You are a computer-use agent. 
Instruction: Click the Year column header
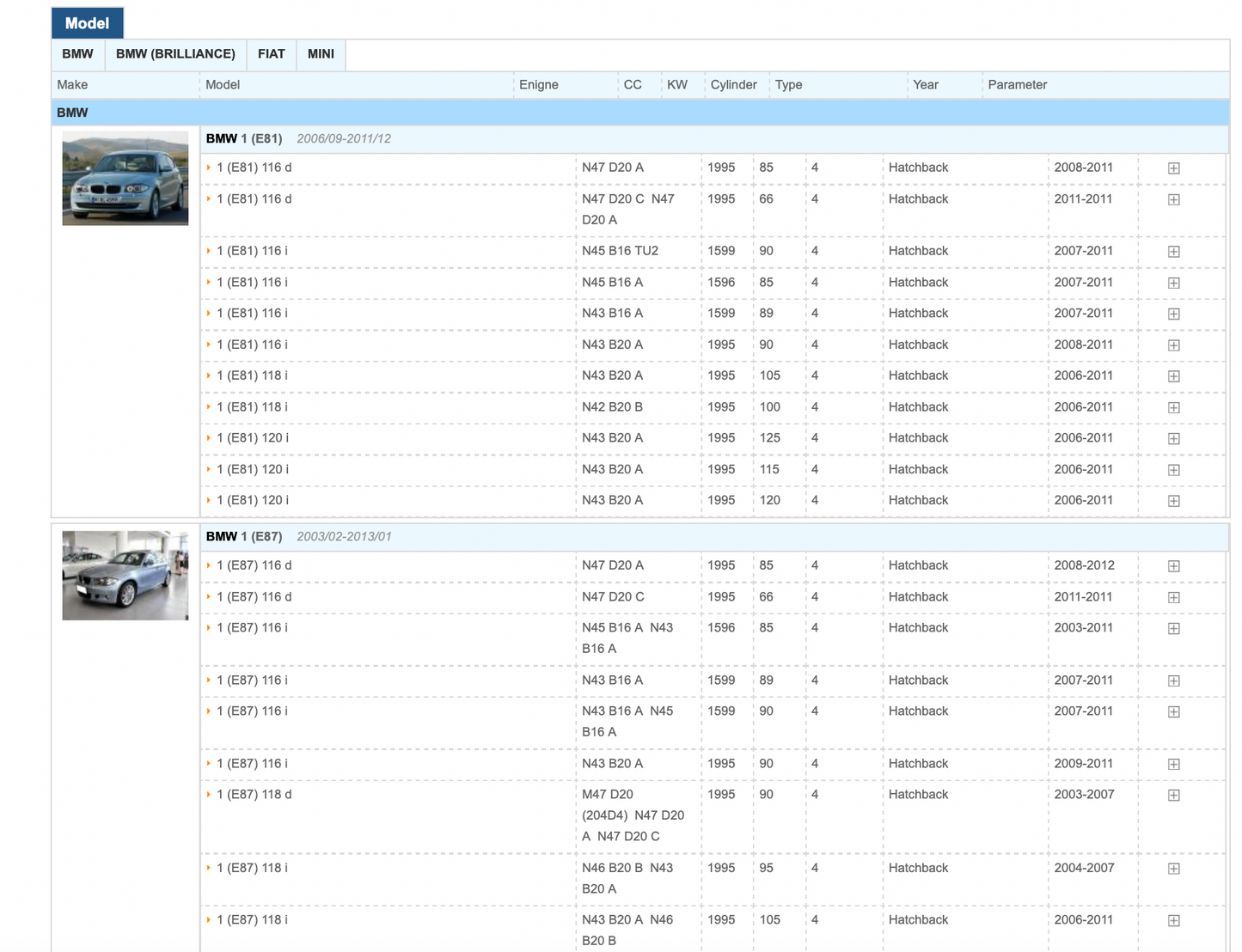(x=926, y=85)
